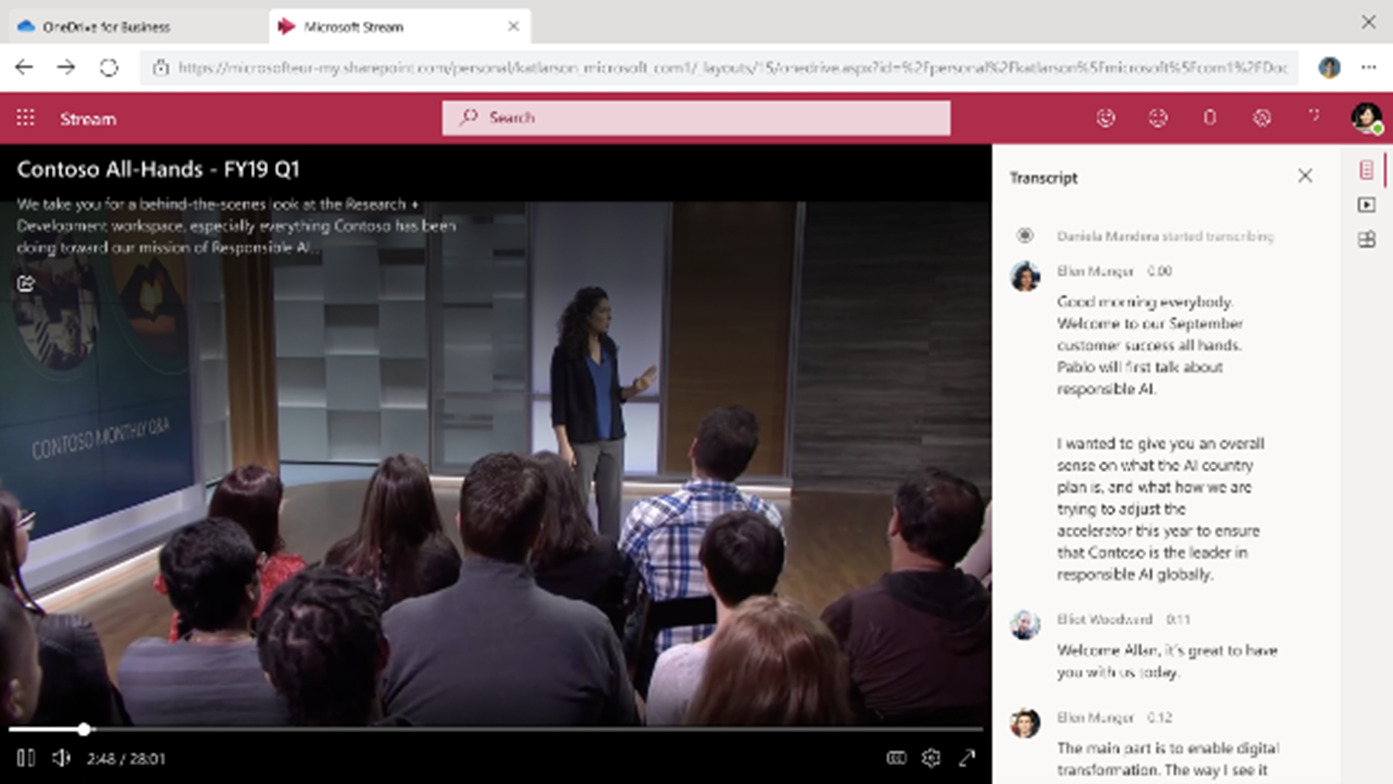
Task: Reload the page
Action: point(108,67)
